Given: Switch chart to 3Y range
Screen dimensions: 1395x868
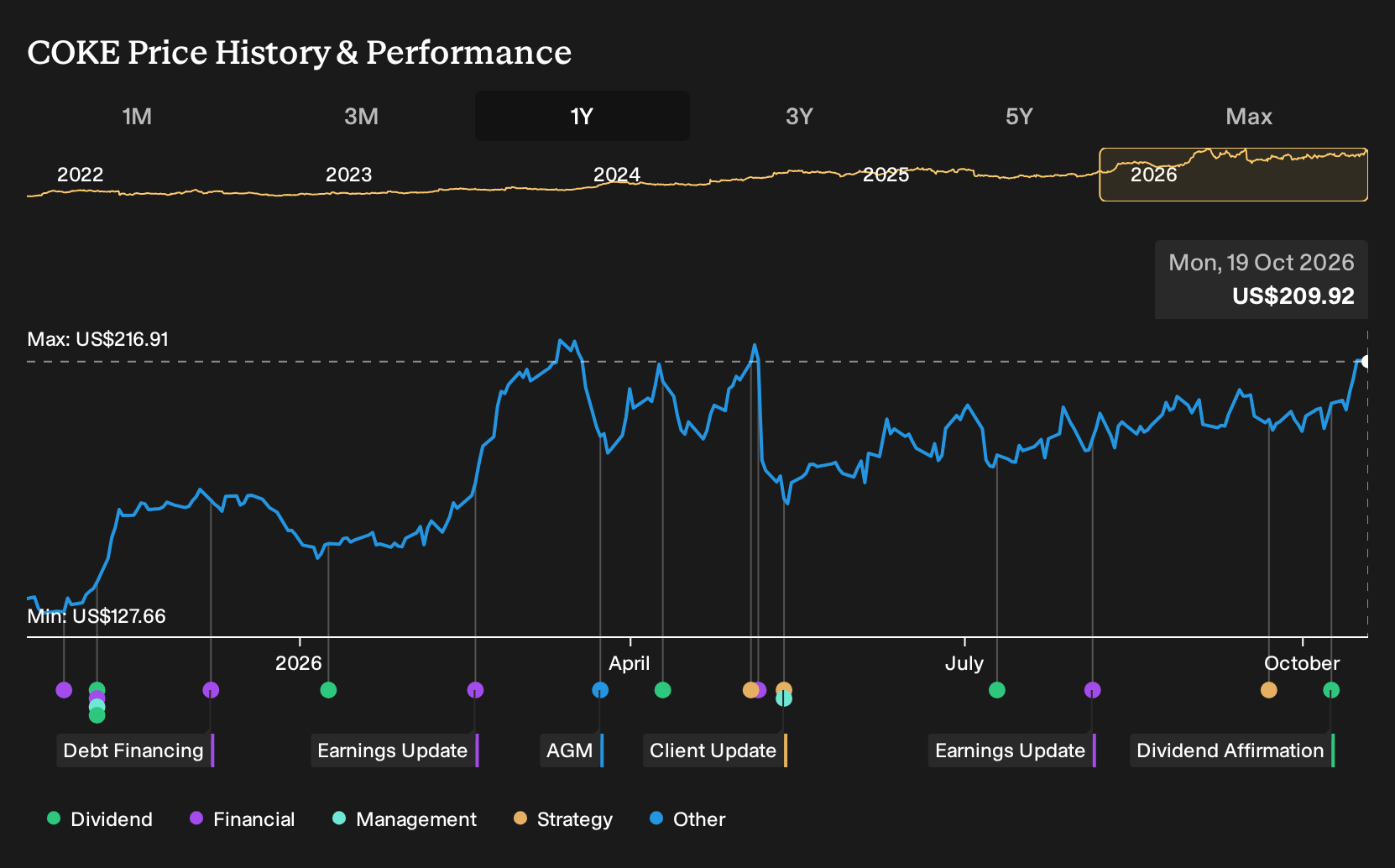Looking at the screenshot, I should click(799, 116).
